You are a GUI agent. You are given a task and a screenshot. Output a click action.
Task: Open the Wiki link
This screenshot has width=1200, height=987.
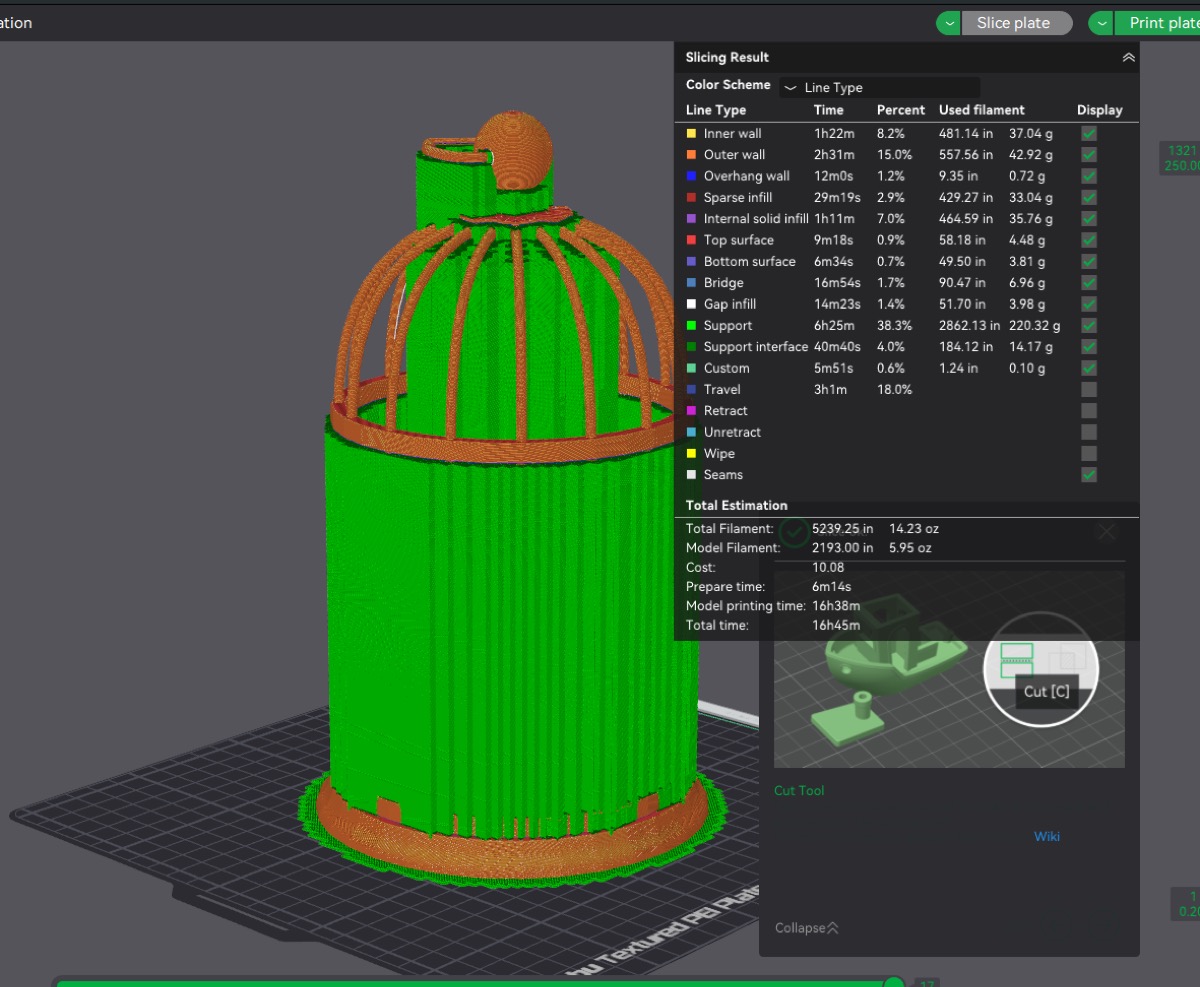pos(1047,836)
